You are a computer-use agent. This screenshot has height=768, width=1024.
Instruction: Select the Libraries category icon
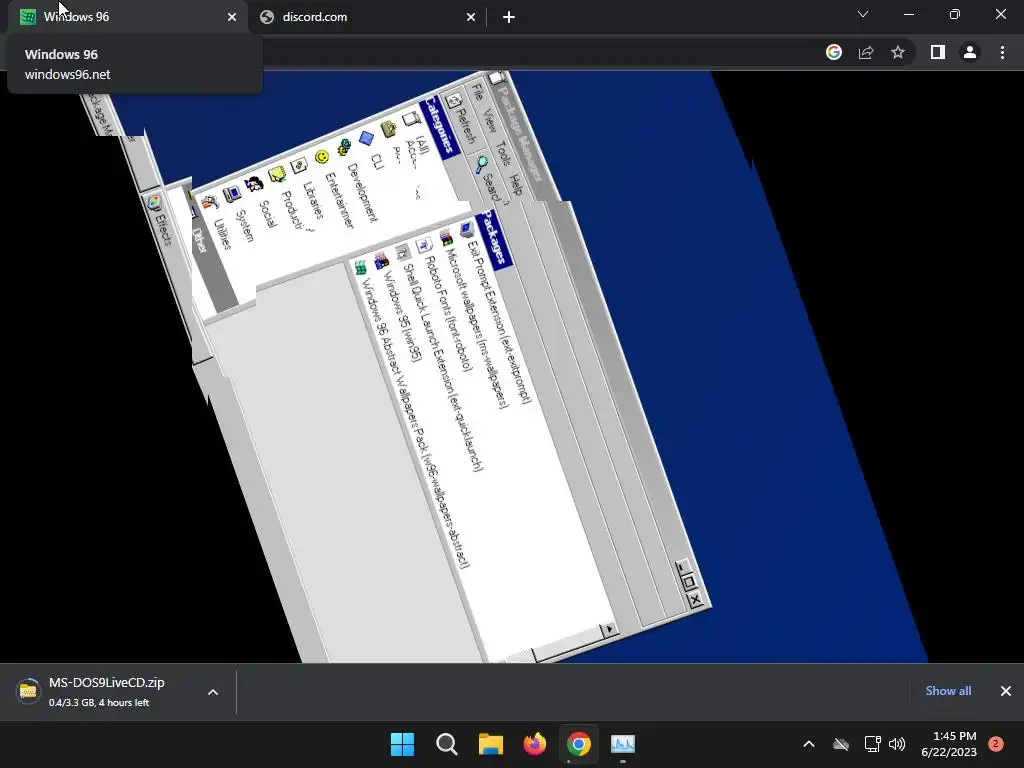pyautogui.click(x=298, y=166)
